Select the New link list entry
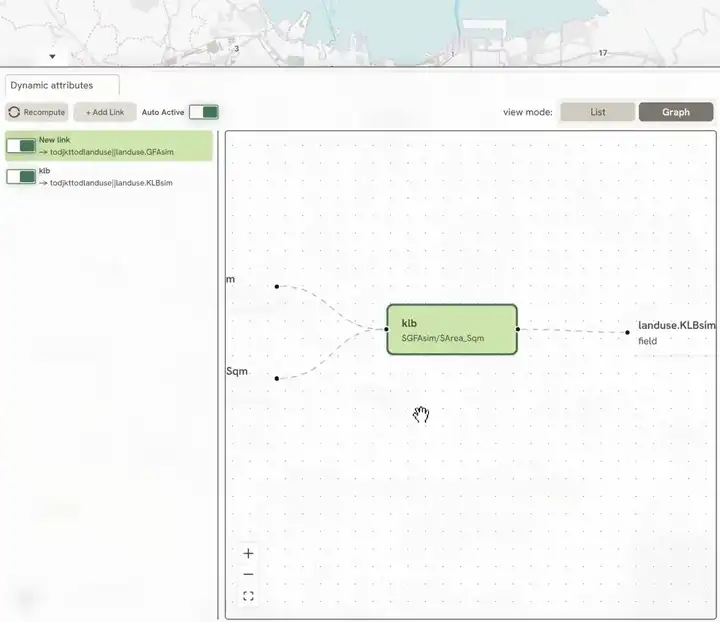The image size is (720, 622). pos(109,146)
